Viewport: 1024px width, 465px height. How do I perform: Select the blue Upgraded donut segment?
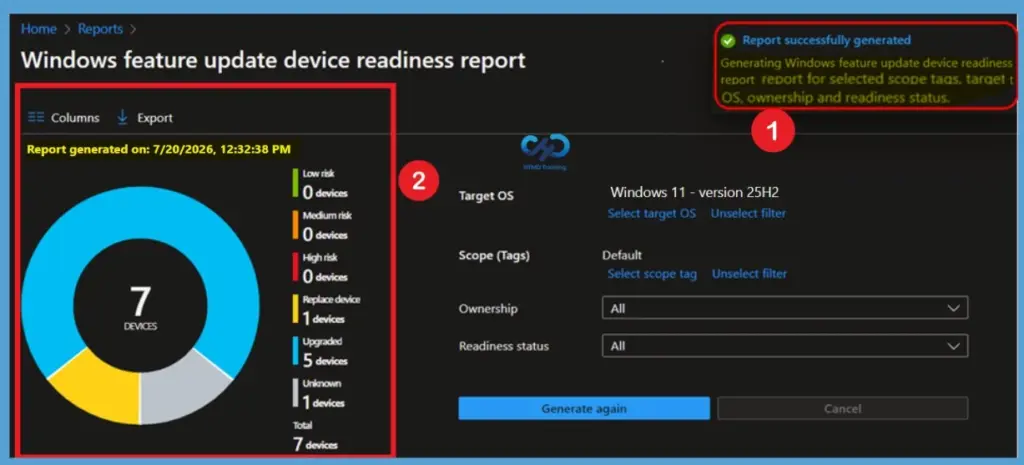tap(140, 211)
